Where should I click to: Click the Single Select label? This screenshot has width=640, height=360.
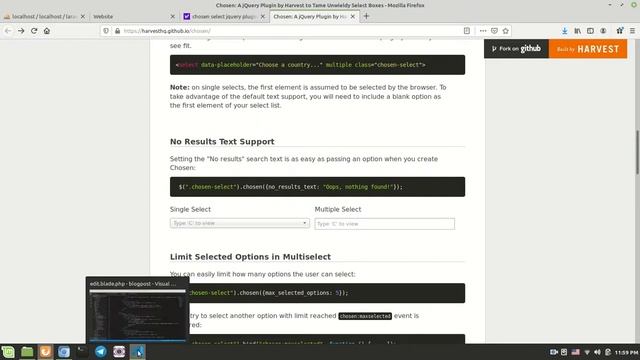click(x=190, y=209)
